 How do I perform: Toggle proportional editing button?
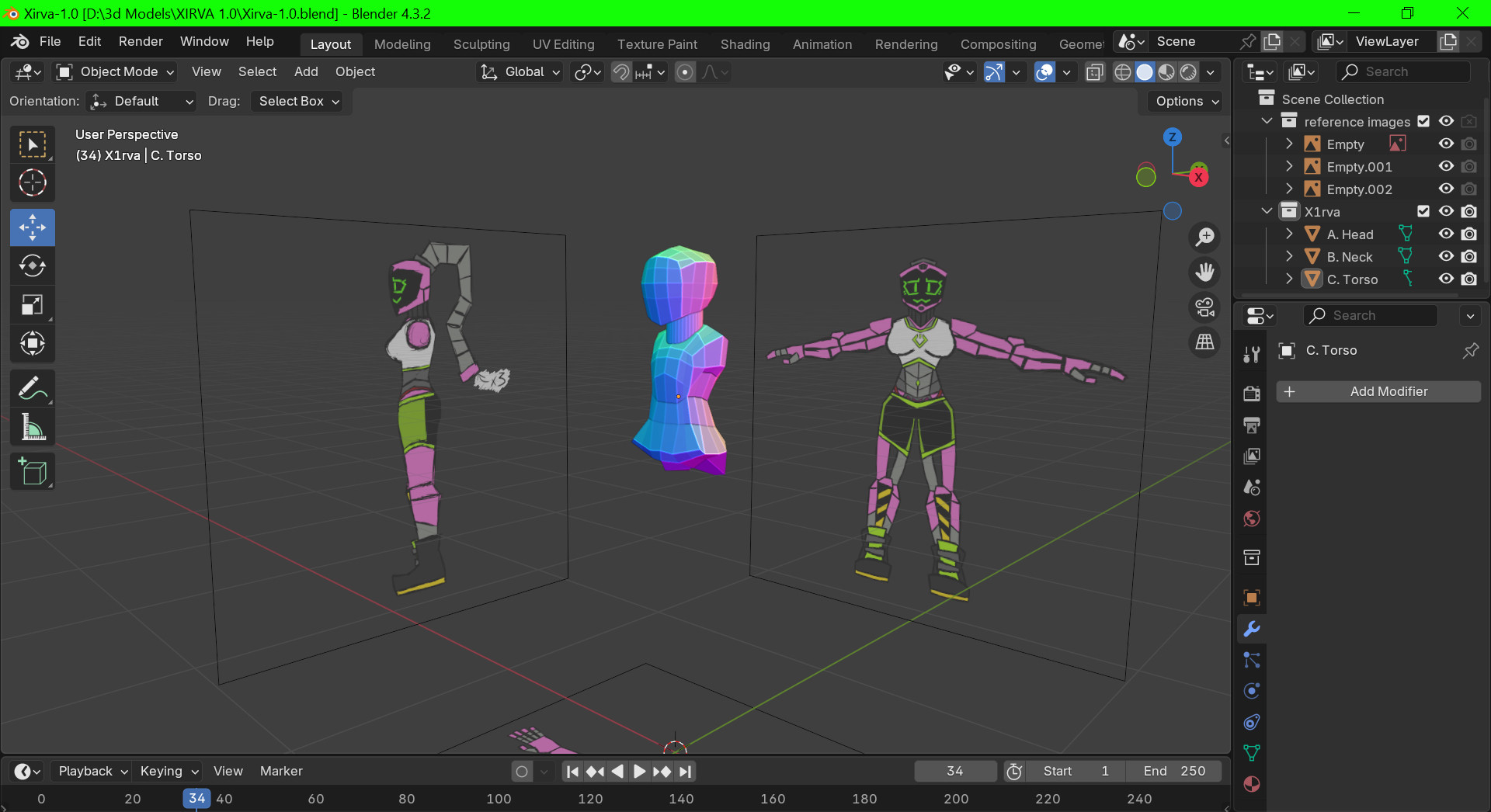[684, 72]
